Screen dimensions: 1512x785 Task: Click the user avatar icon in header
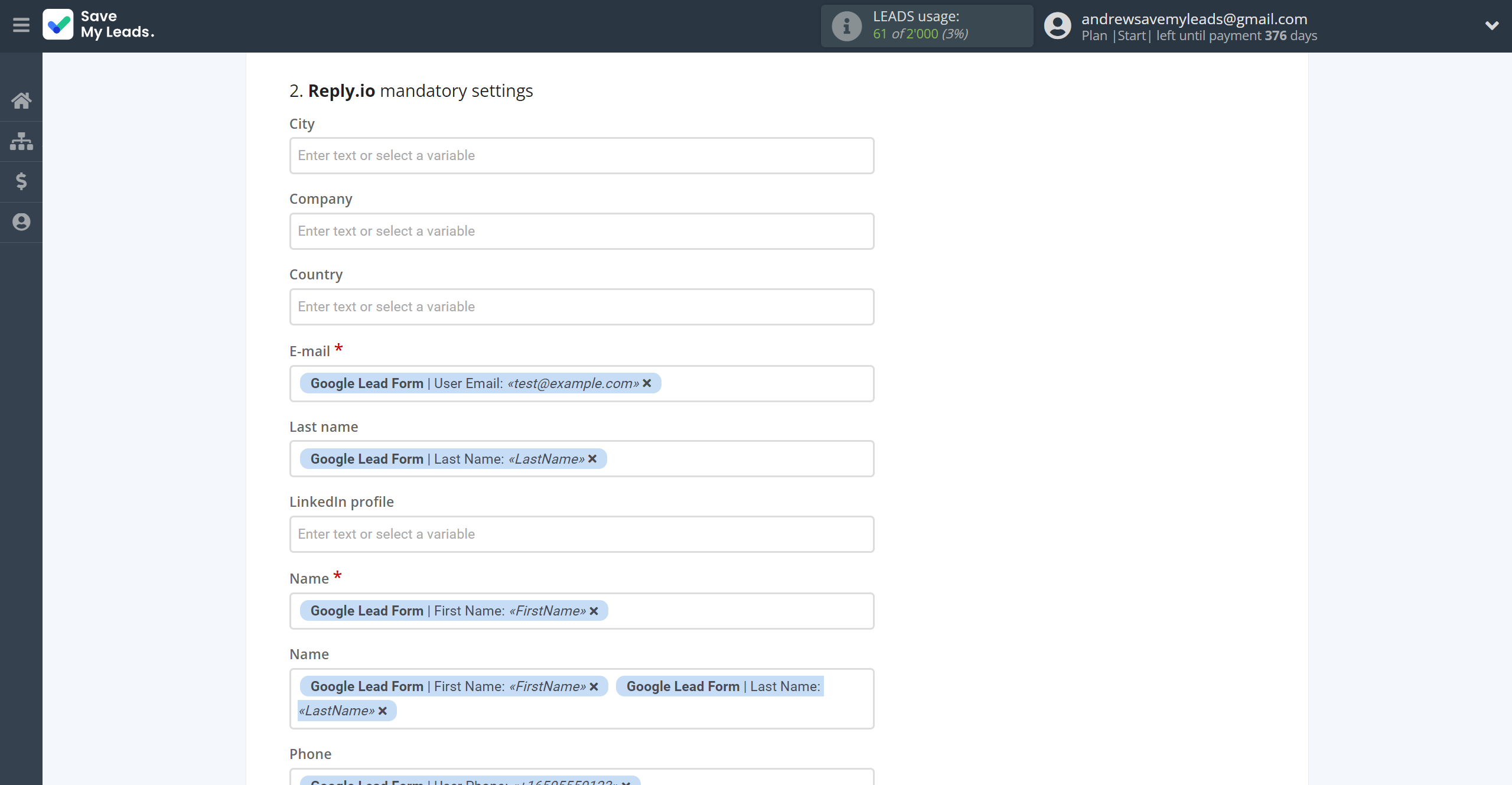pyautogui.click(x=1057, y=26)
